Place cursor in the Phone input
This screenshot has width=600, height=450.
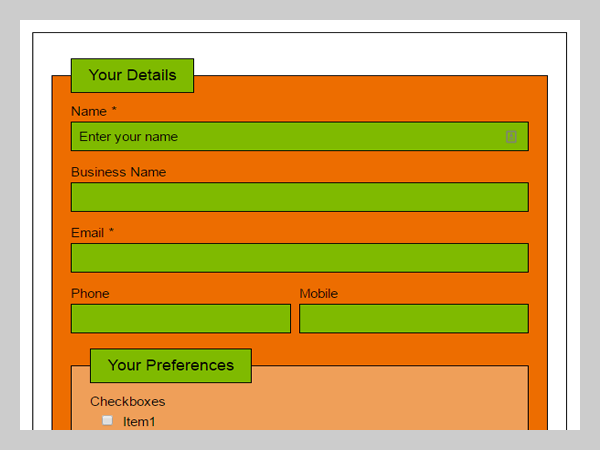[x=180, y=319]
